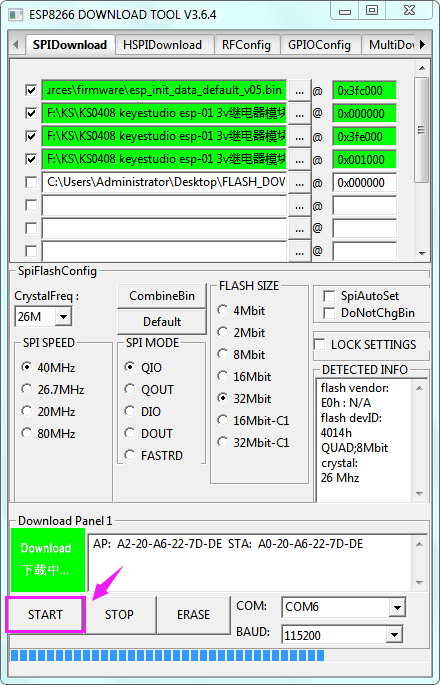Choose 32Mbit flash size
Viewport: 440px width, 685px height.
coord(244,398)
